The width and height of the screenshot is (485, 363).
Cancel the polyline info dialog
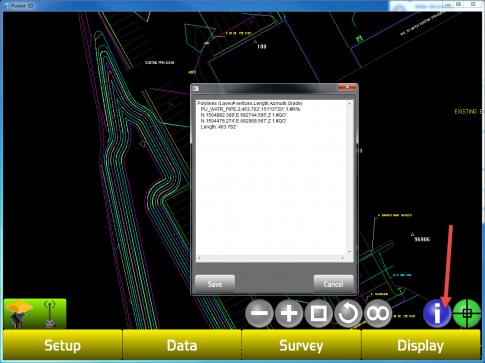click(x=333, y=284)
